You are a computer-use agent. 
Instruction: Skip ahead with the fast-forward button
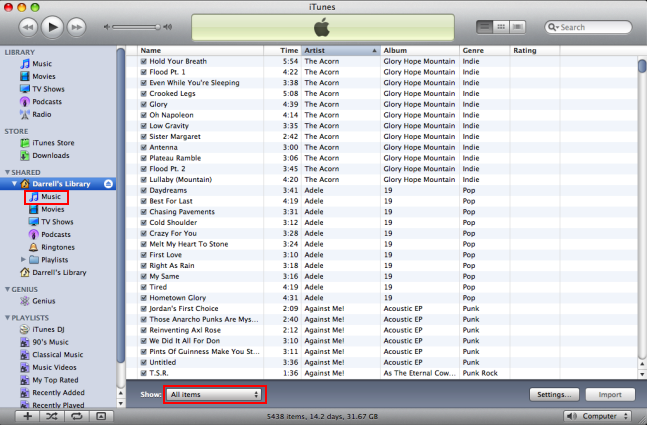tap(76, 27)
